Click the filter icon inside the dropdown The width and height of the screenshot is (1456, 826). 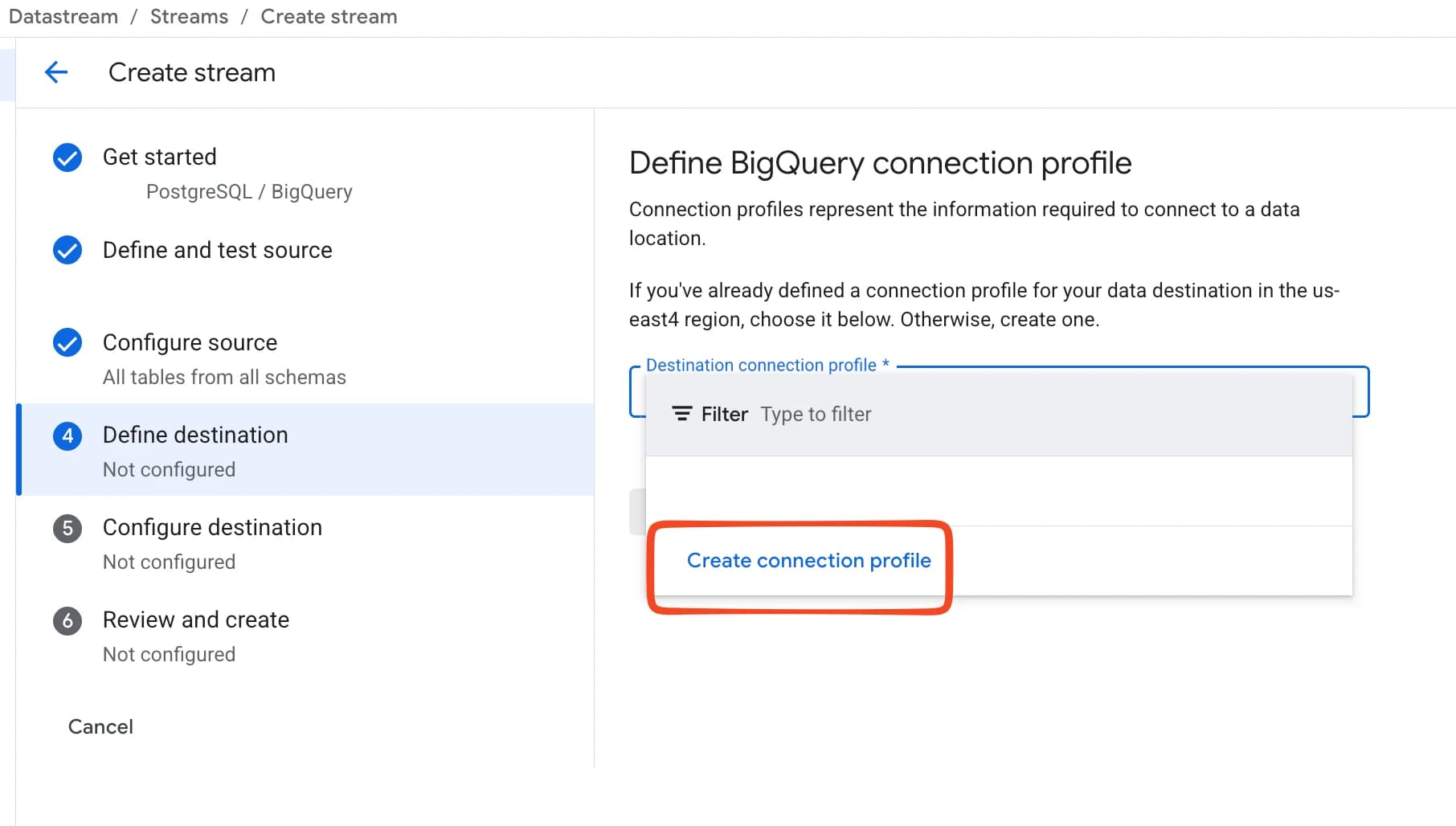681,413
